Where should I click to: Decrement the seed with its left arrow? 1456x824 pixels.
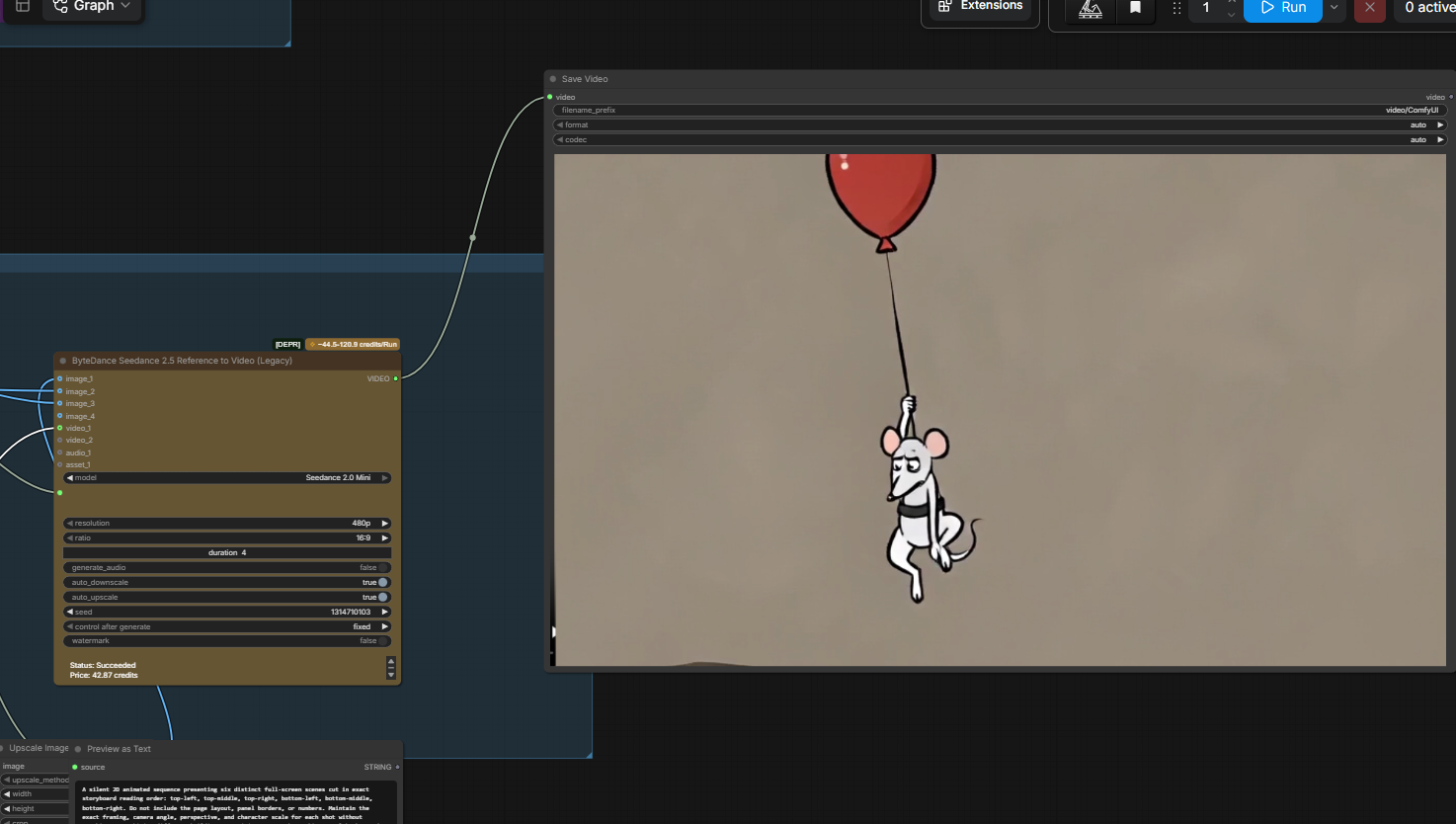pos(70,613)
